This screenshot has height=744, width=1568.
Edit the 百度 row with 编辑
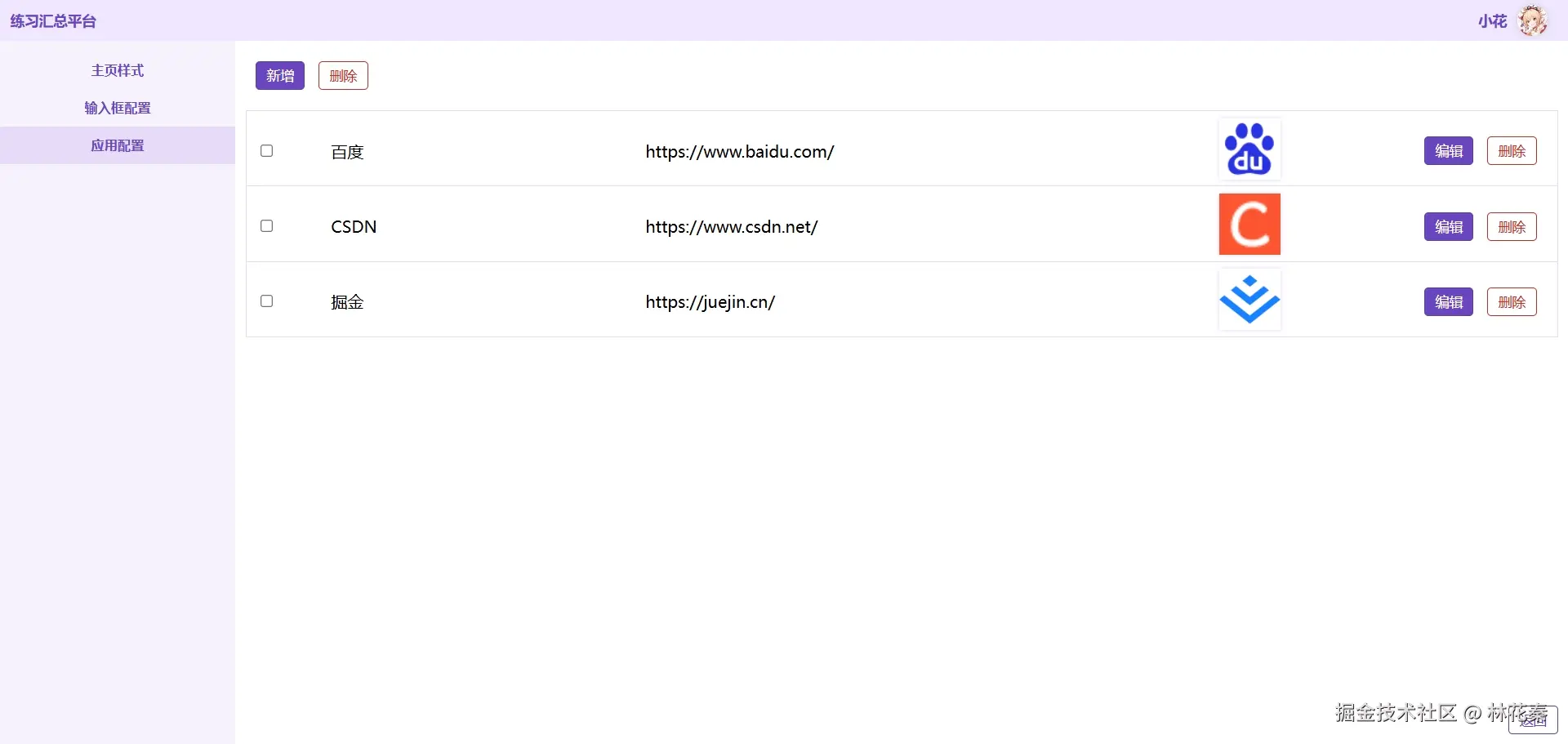click(1449, 151)
